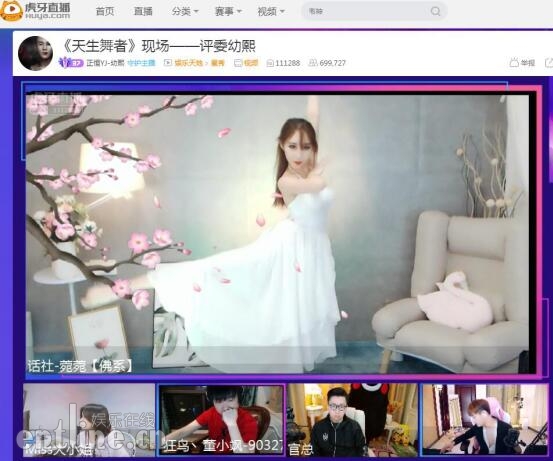Click the room ID 111288 icon
This screenshot has height=461, width=553.
point(270,63)
